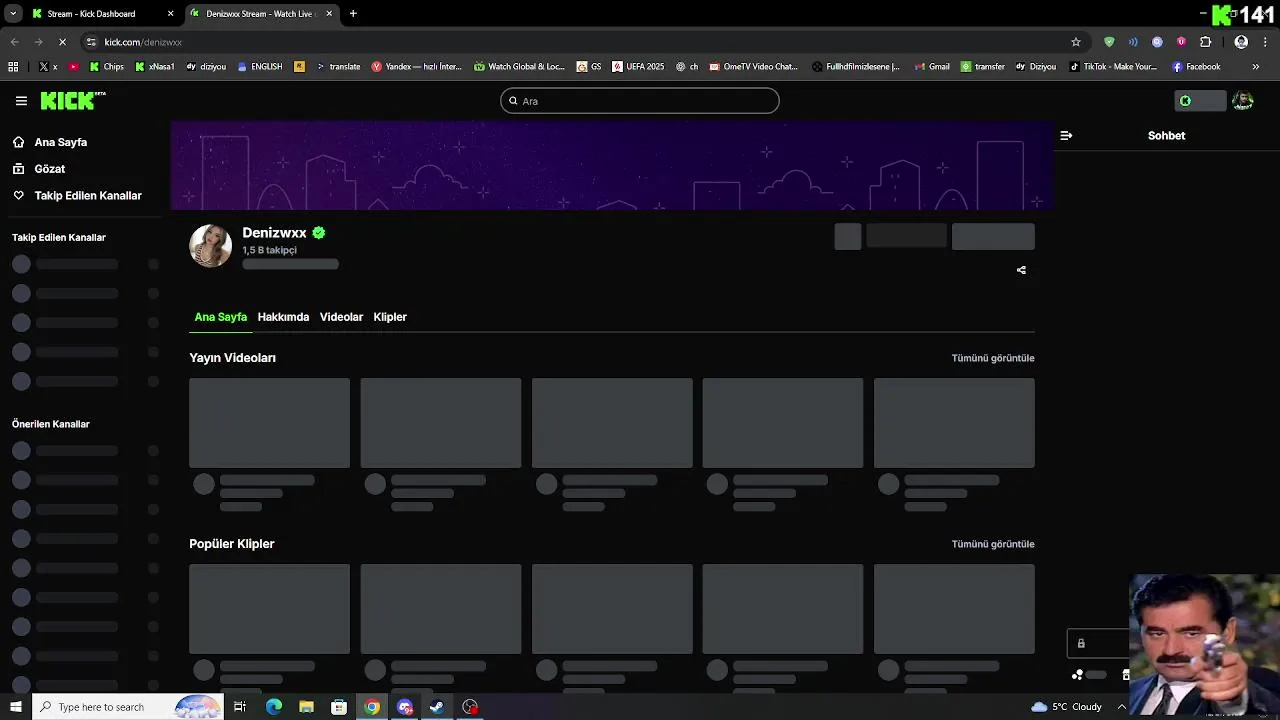Open the TikTok - Make Your bookmark

[x=1113, y=67]
